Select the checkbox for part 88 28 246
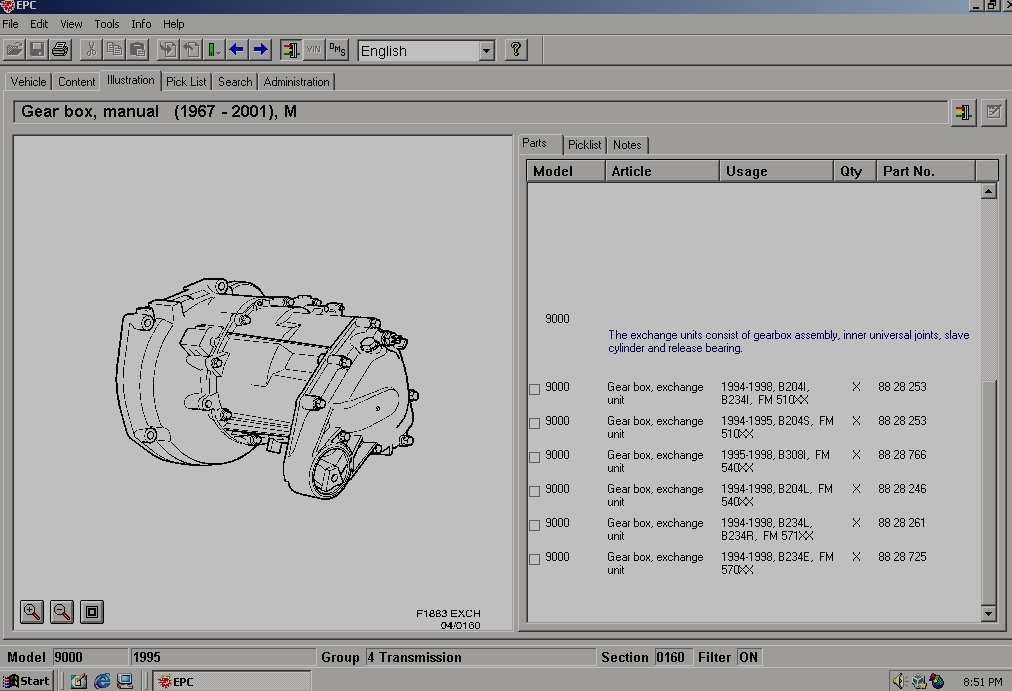1012x691 pixels. pyautogui.click(x=534, y=492)
